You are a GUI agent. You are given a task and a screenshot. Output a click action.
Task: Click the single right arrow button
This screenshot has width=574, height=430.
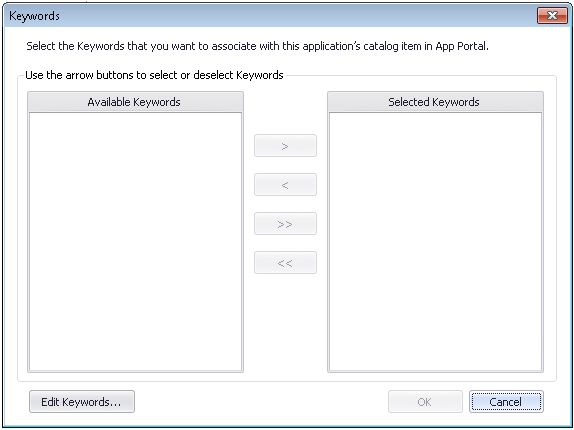[285, 146]
